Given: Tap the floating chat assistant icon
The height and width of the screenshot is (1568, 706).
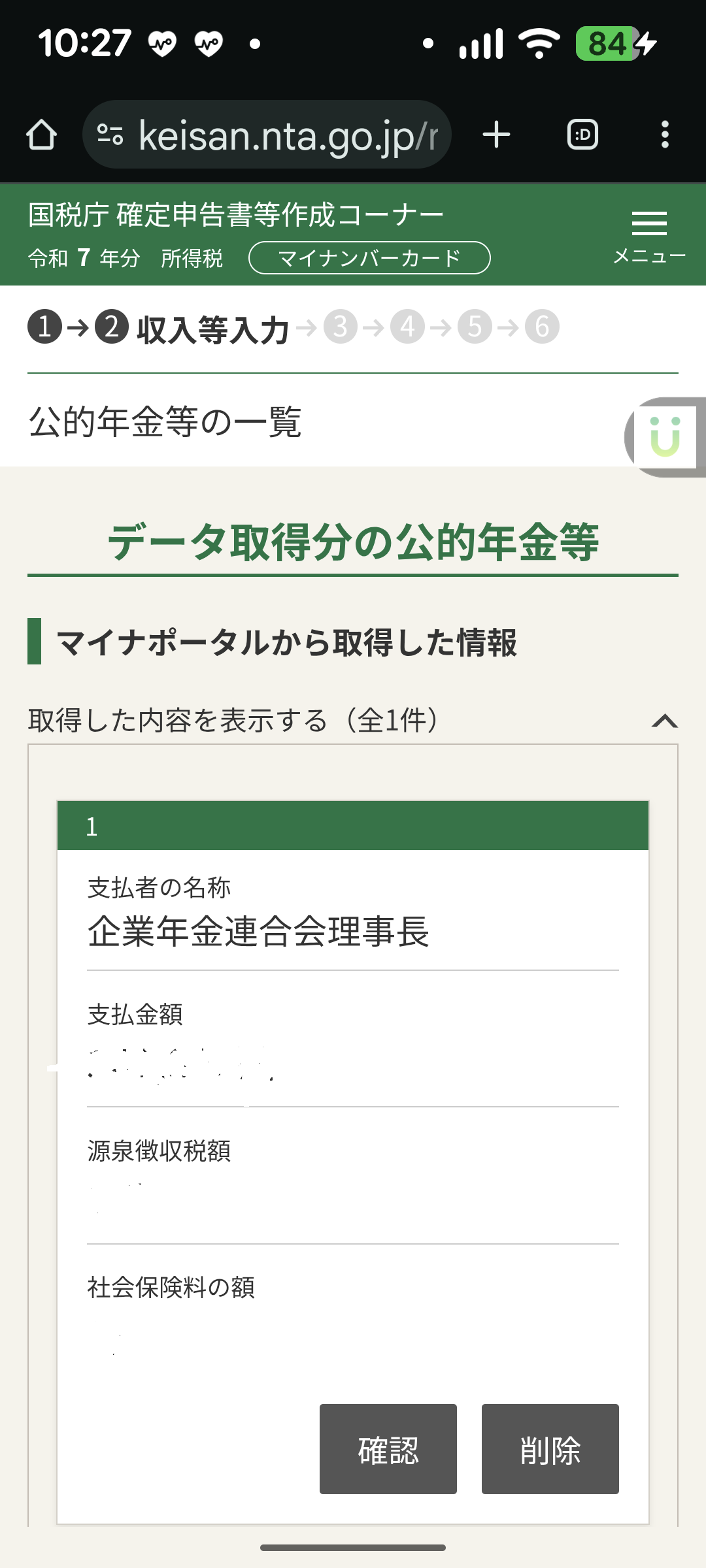Looking at the screenshot, I should 665,436.
